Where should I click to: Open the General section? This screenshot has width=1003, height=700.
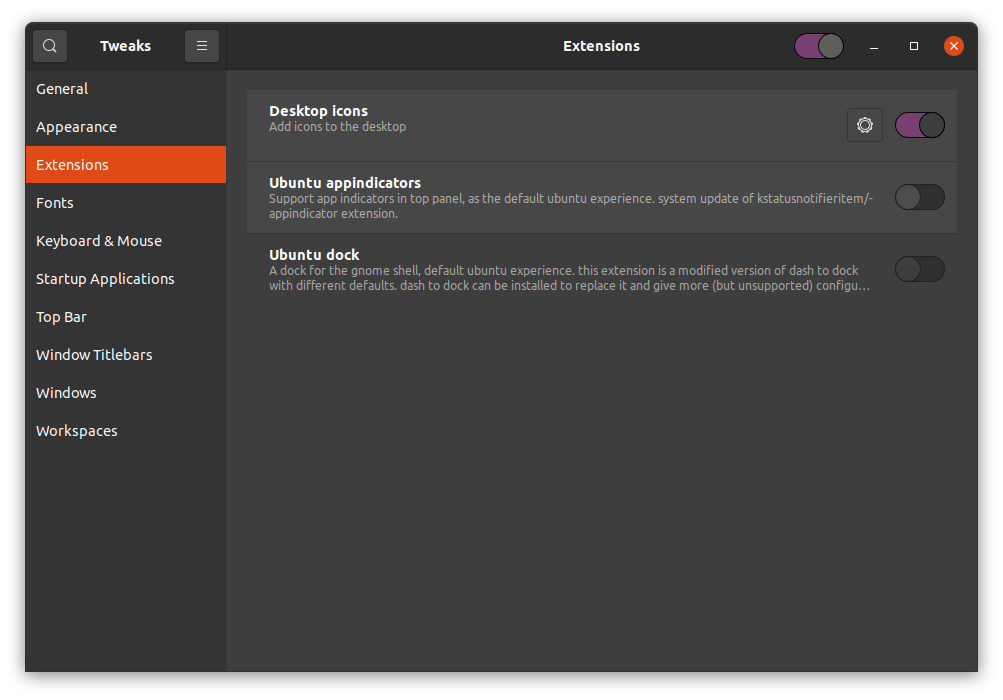(x=126, y=89)
